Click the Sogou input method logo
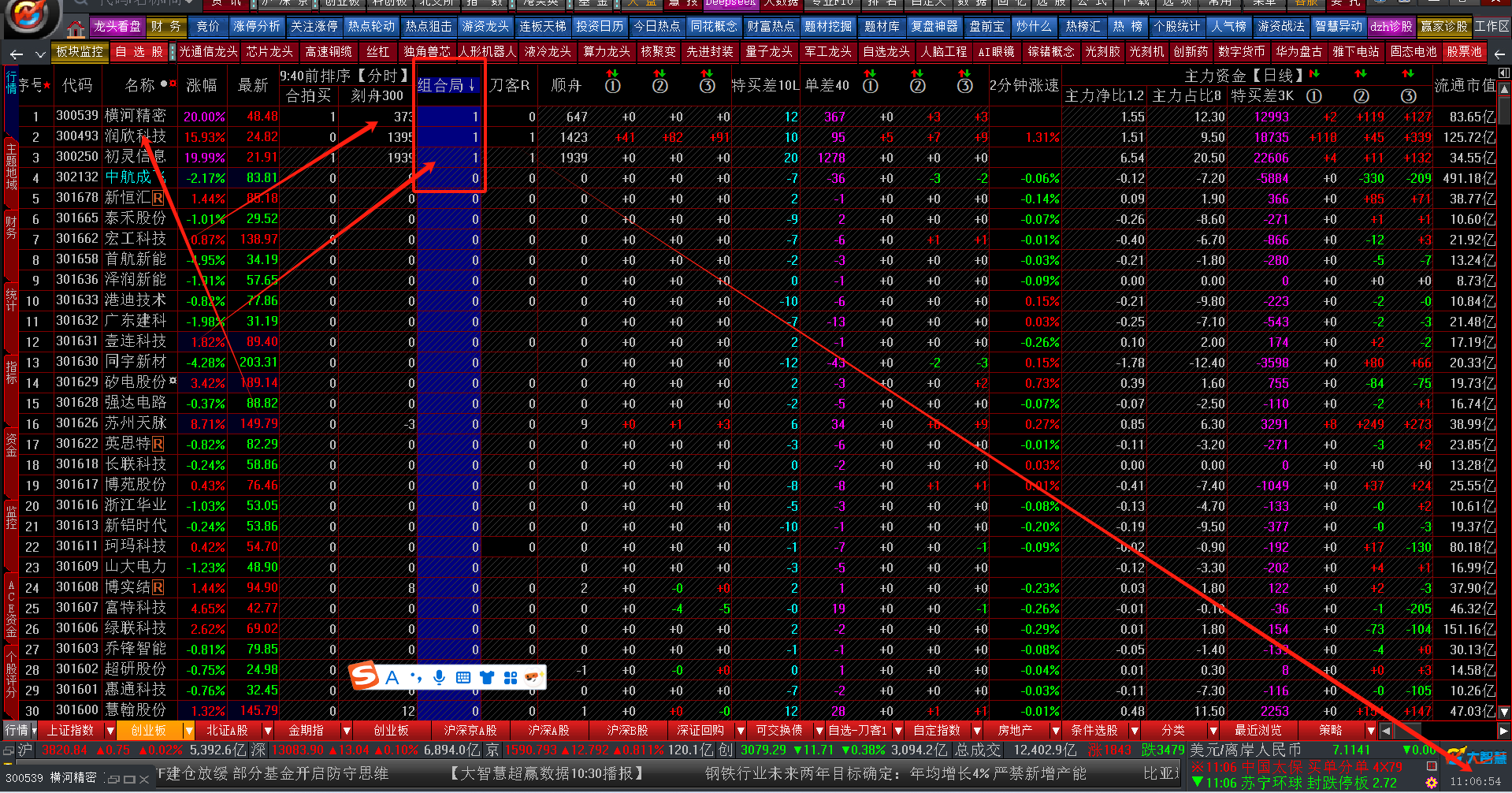This screenshot has width=1512, height=793. [365, 676]
